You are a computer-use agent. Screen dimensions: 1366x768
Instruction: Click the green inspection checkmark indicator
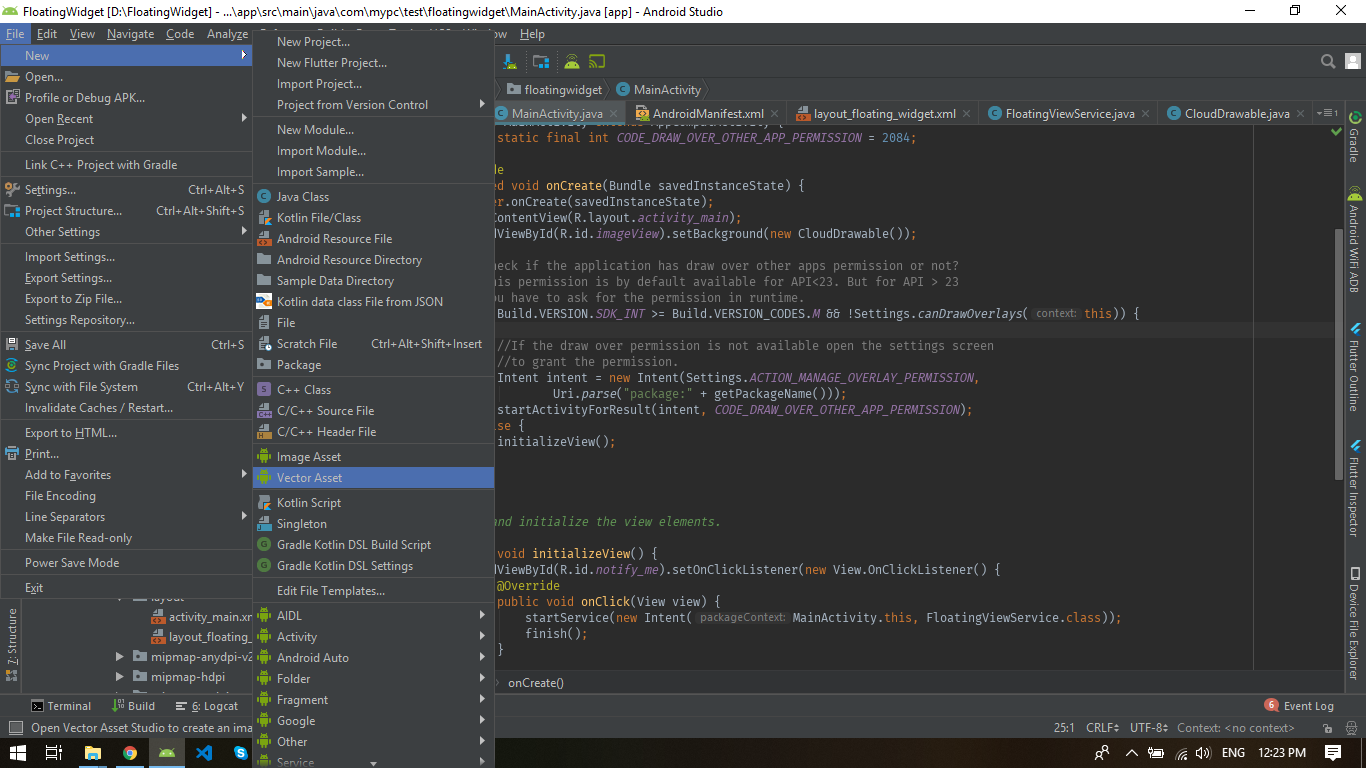point(1336,131)
